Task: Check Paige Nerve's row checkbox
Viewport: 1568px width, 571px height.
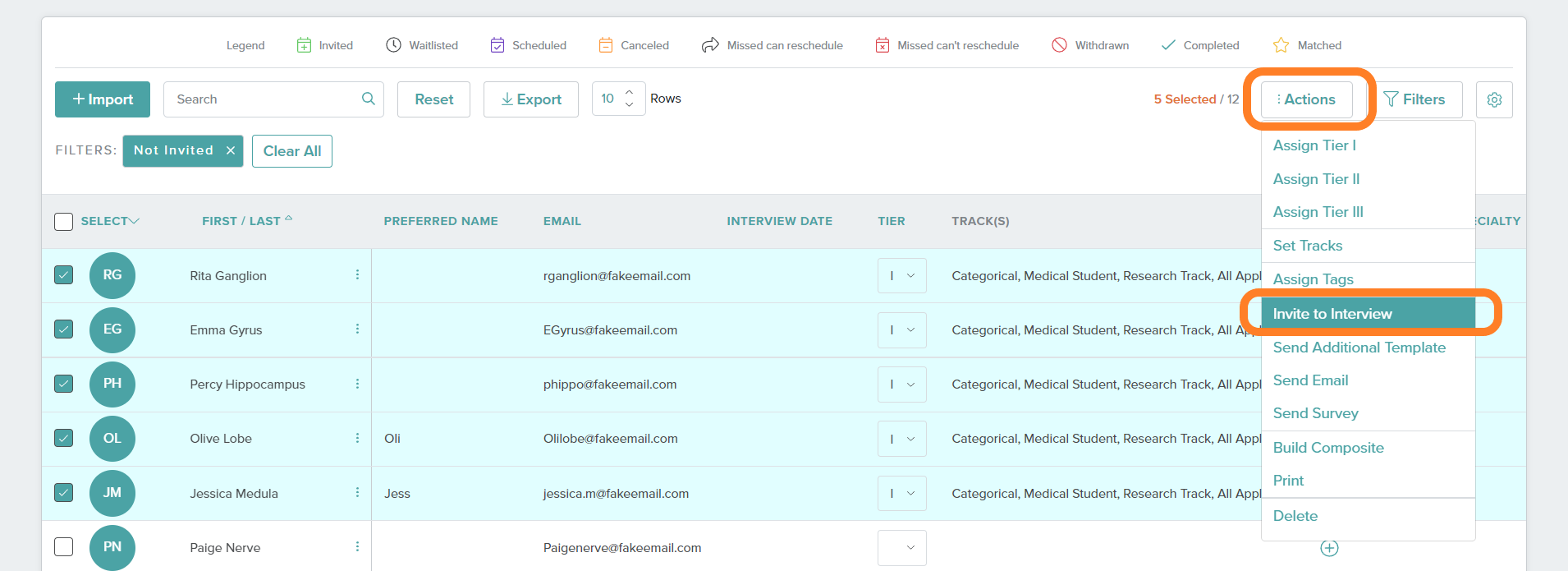Action: (63, 546)
